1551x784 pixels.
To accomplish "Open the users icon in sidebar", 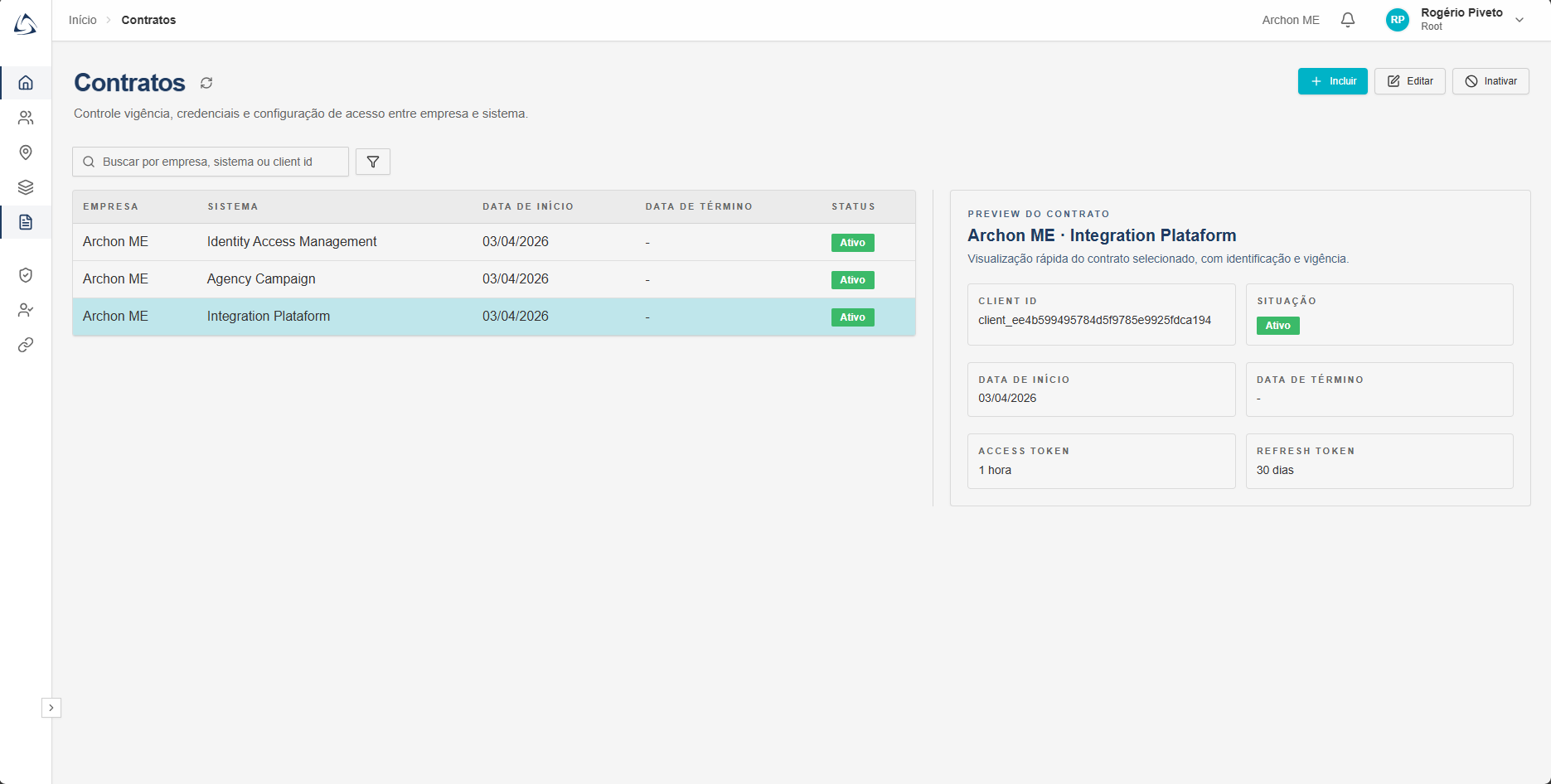I will tap(26, 118).
